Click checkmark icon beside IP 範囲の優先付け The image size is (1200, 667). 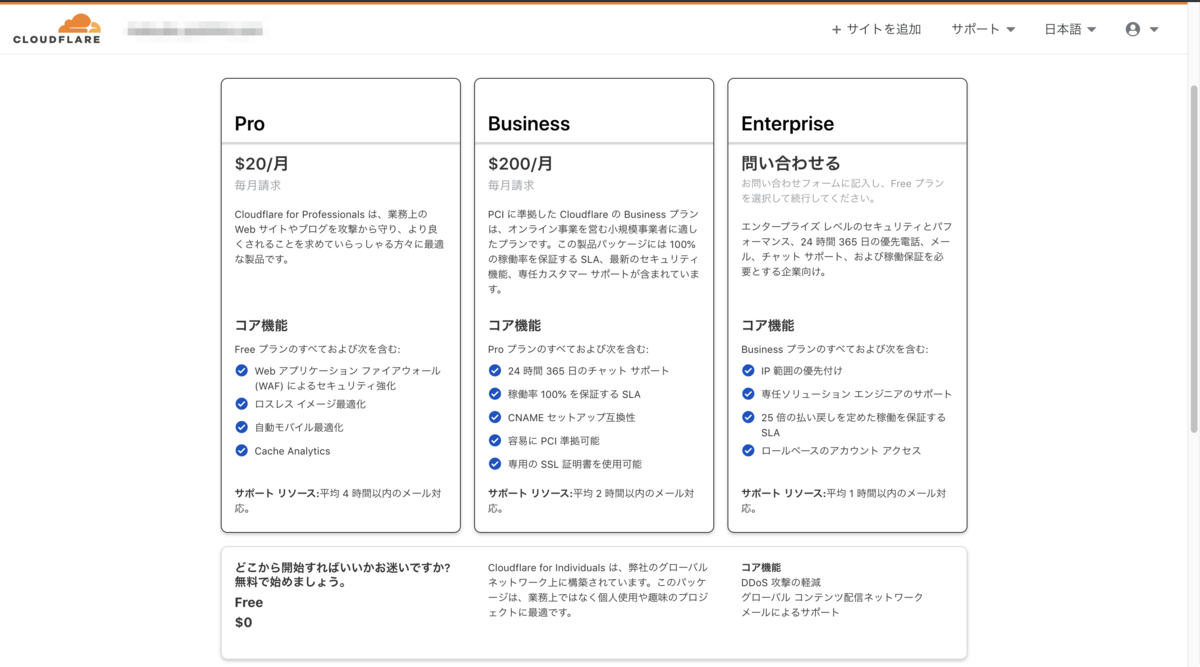coord(748,370)
